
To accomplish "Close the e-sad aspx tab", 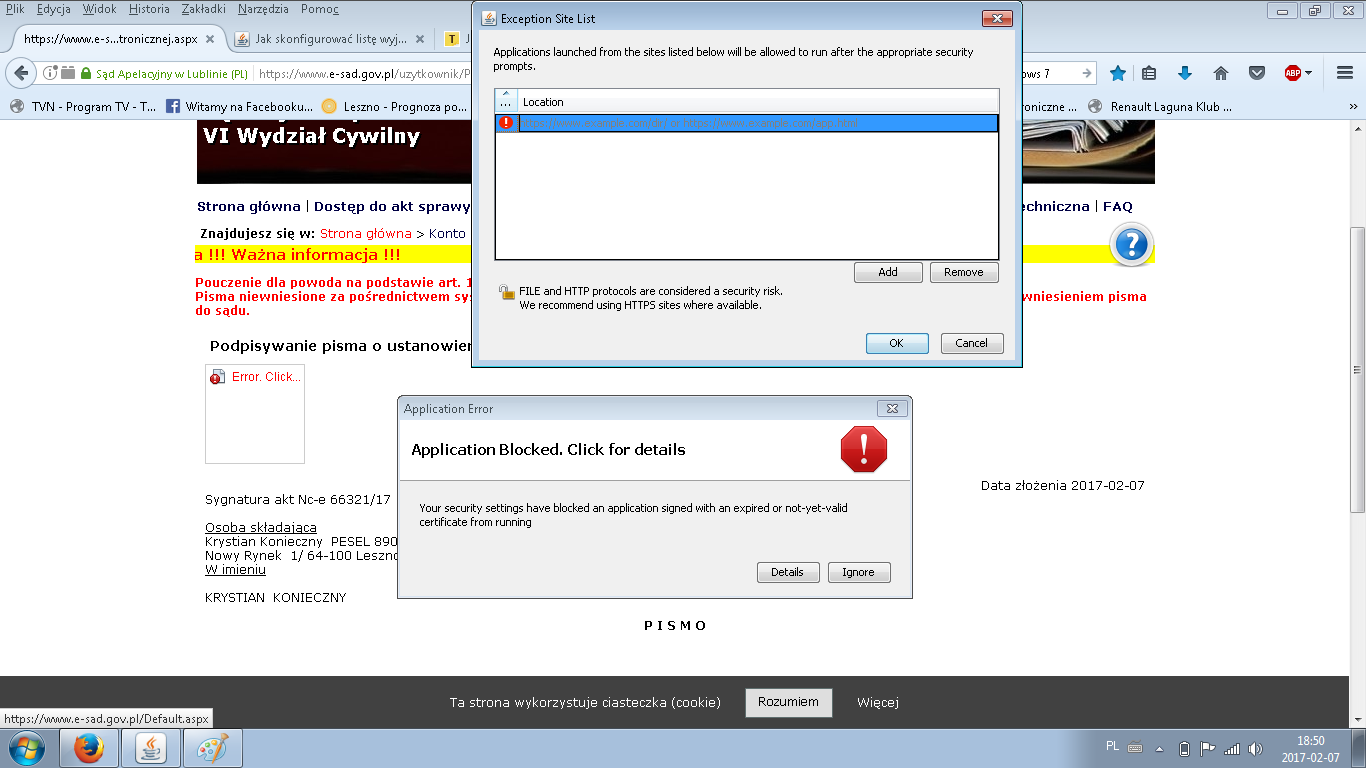I will click(x=210, y=40).
